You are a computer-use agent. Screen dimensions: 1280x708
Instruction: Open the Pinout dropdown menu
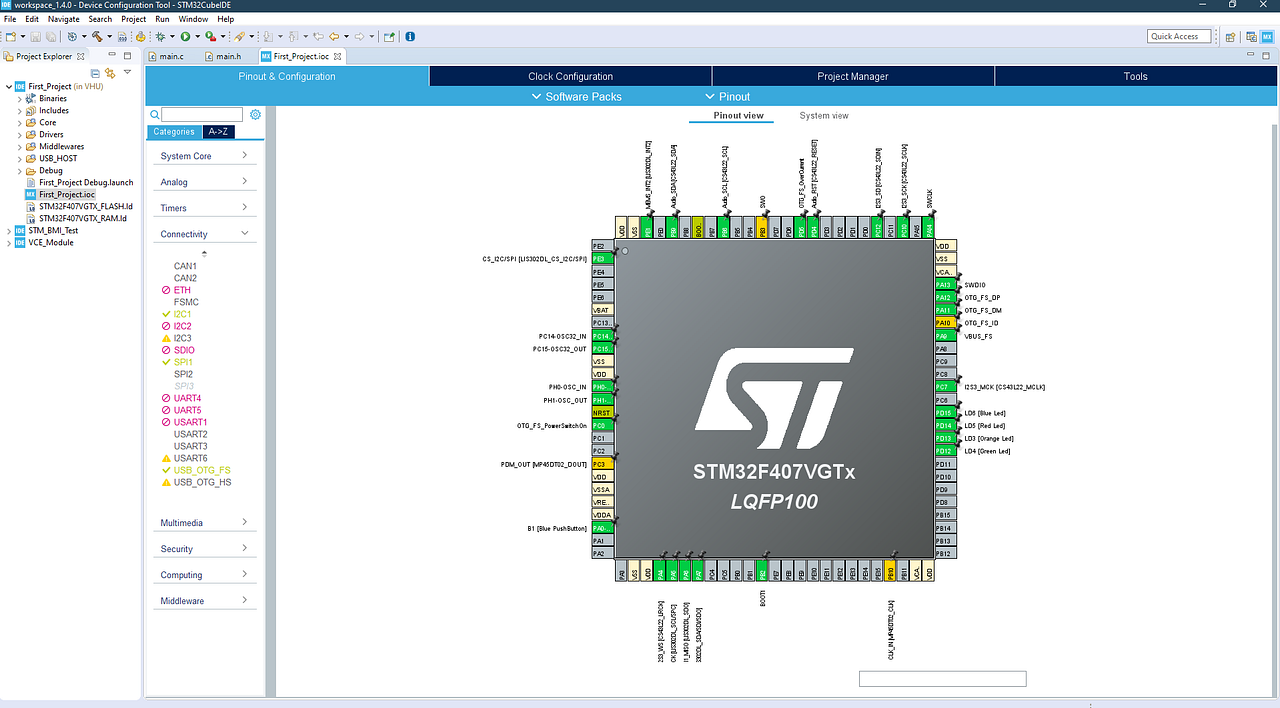point(731,96)
